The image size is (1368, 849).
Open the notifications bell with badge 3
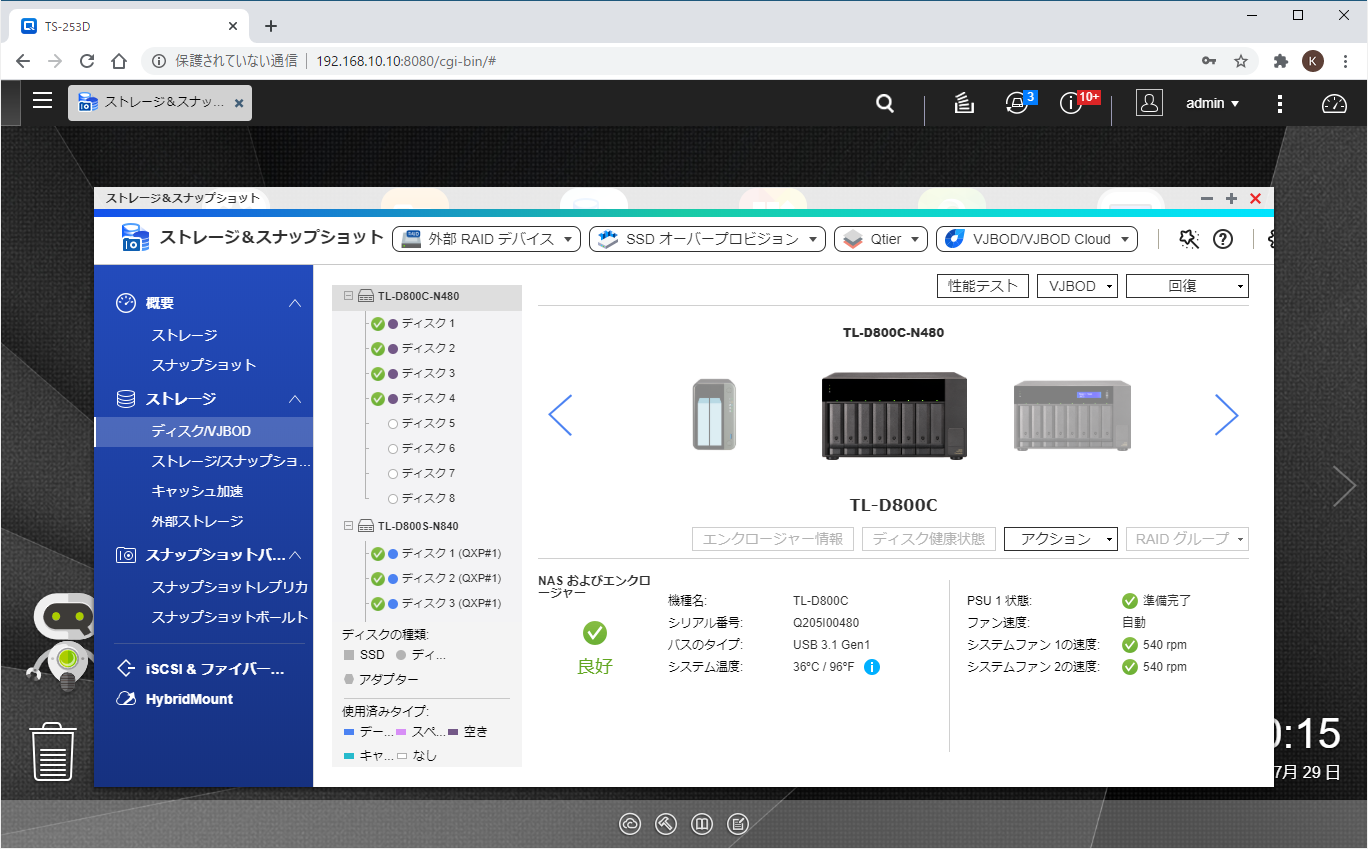(1017, 103)
